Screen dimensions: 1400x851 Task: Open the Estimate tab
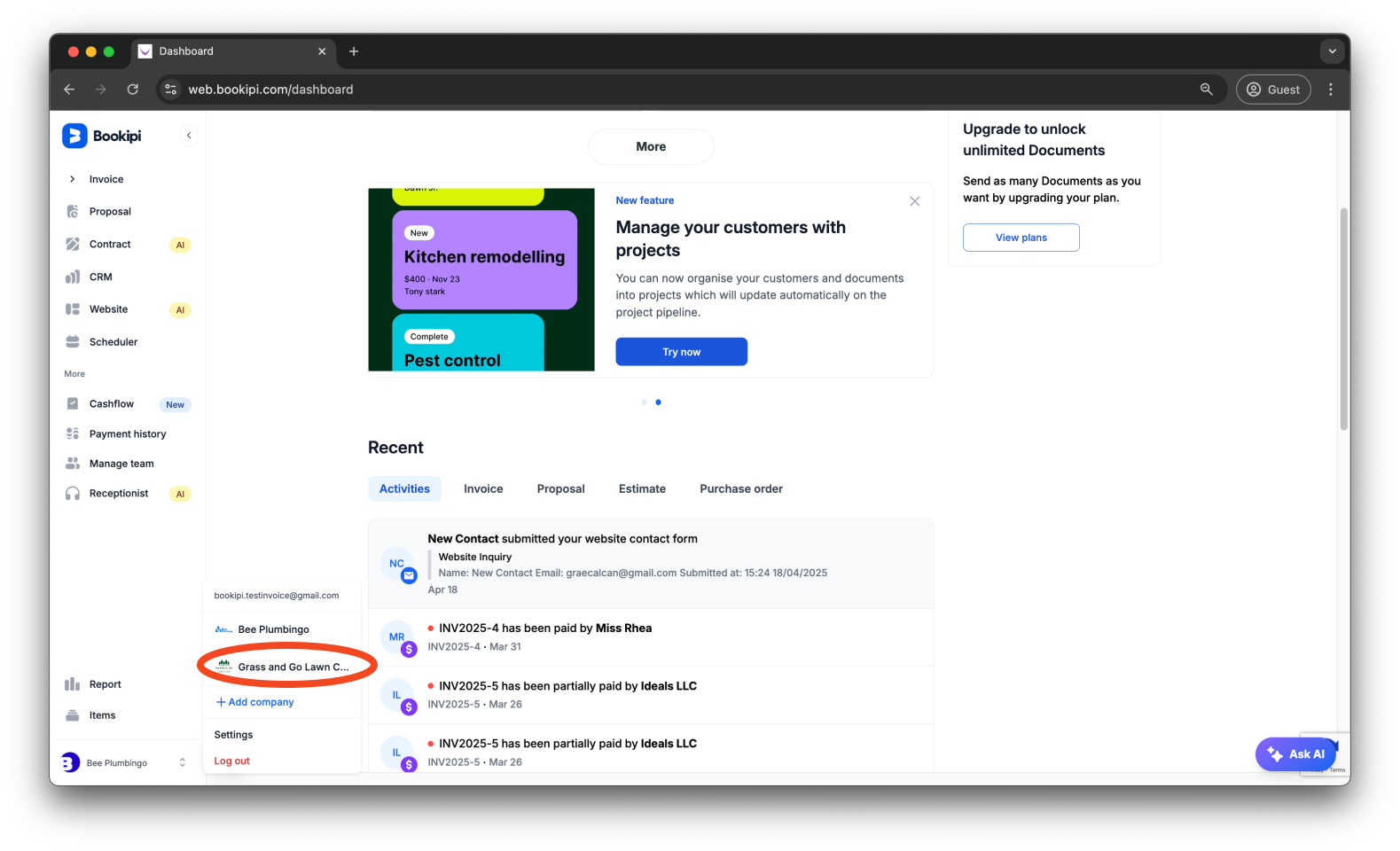click(642, 488)
